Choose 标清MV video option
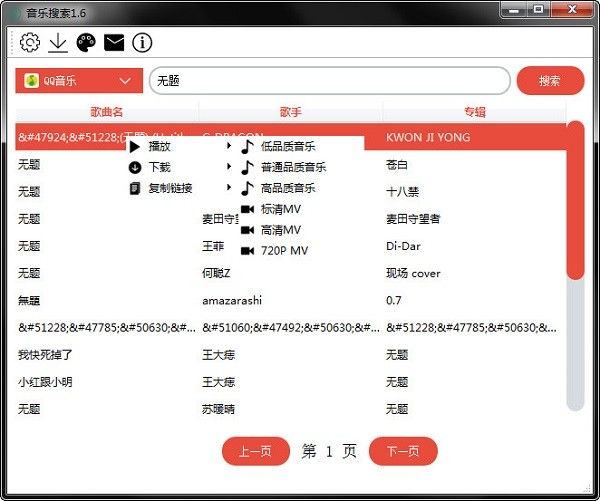 280,209
